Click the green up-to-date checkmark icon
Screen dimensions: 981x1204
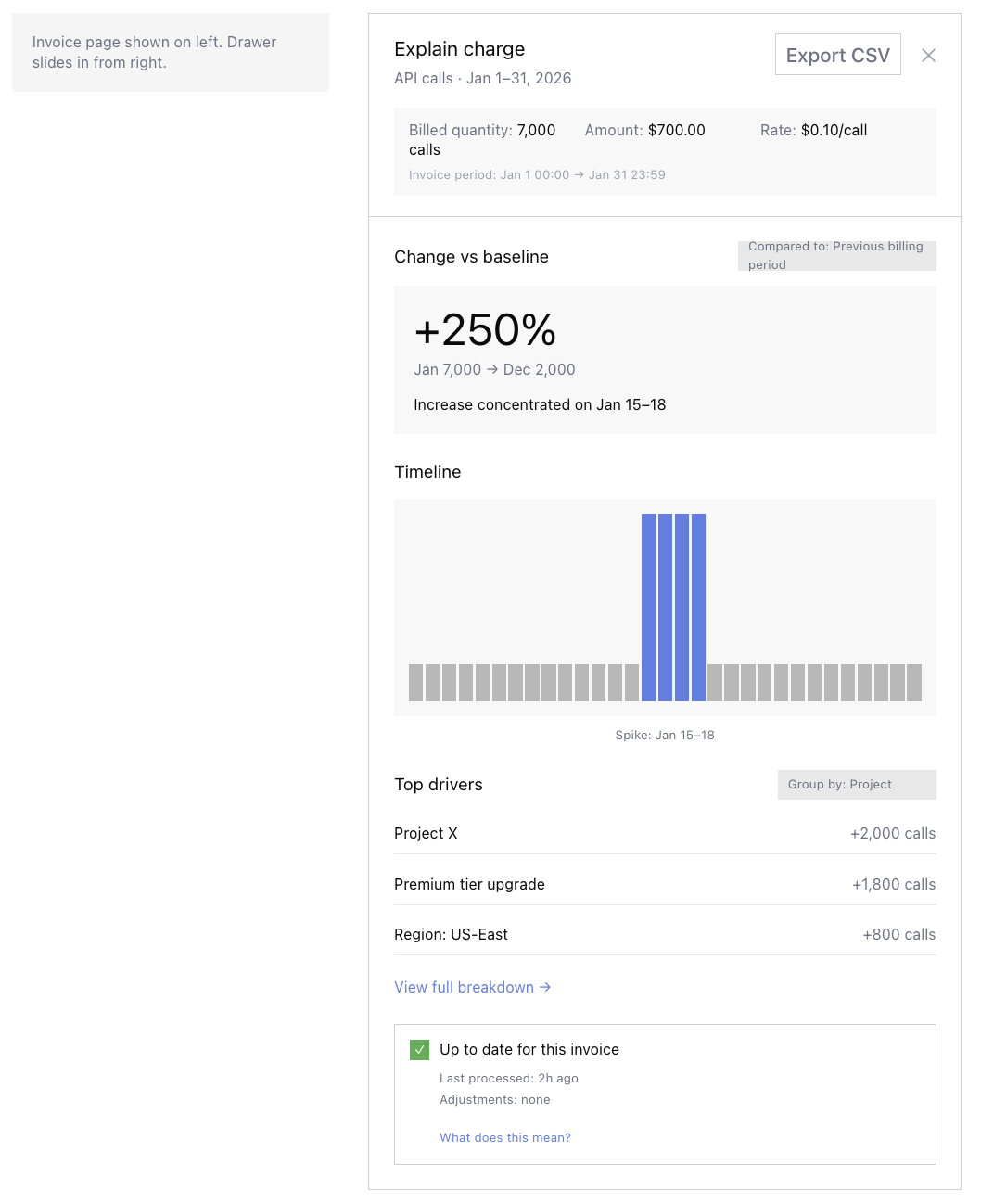point(419,1050)
